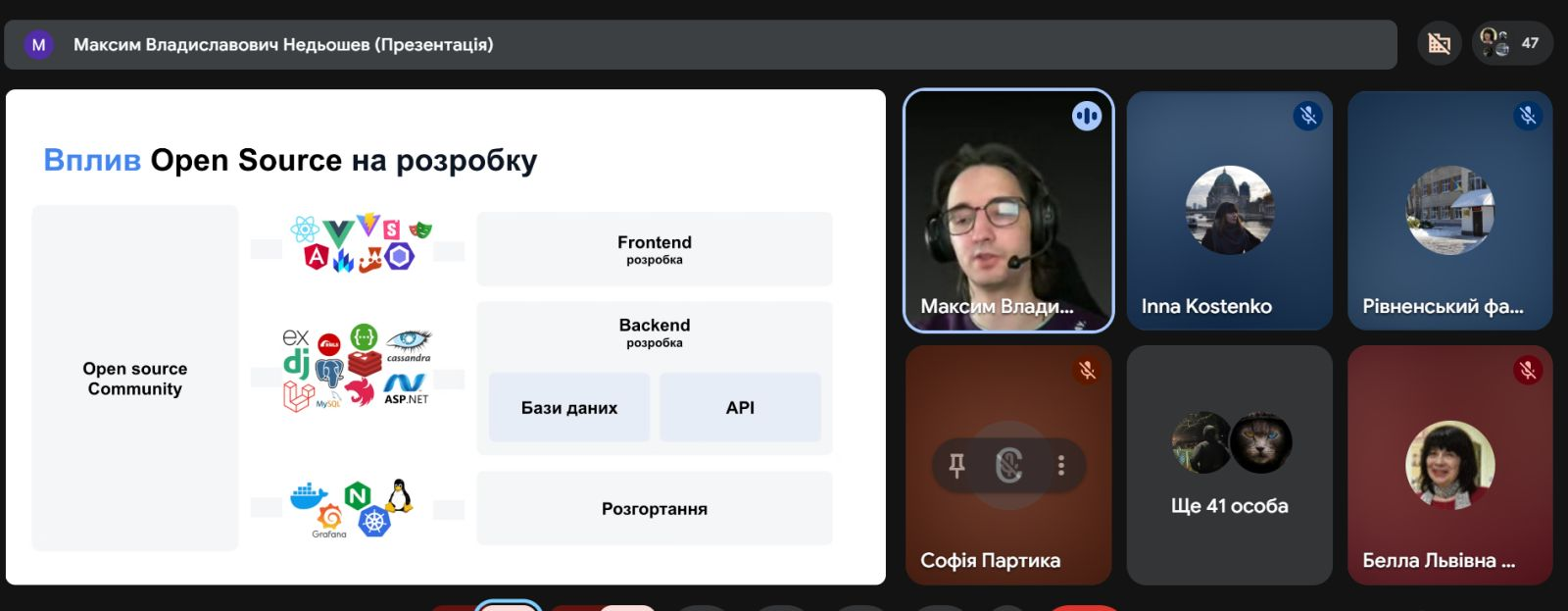Click the presentation title bar of Максим Недьошев
This screenshot has width=1568, height=611.
point(701,44)
